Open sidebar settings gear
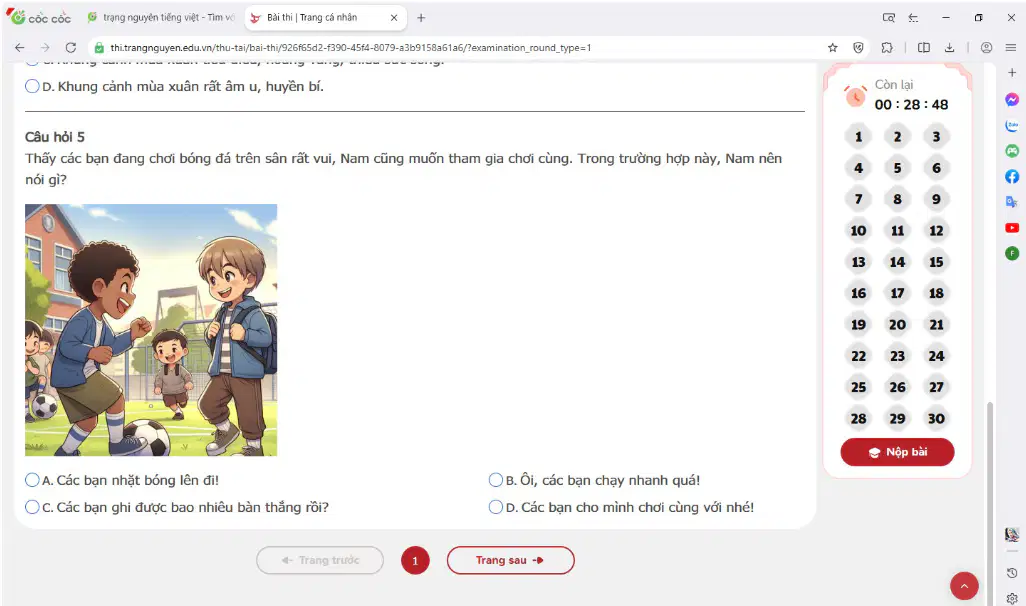The width and height of the screenshot is (1026, 606). [1012, 597]
